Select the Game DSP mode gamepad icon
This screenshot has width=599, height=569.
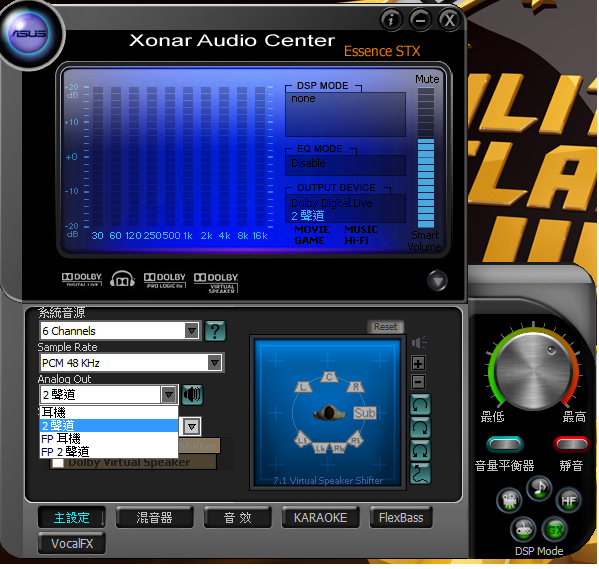click(523, 530)
